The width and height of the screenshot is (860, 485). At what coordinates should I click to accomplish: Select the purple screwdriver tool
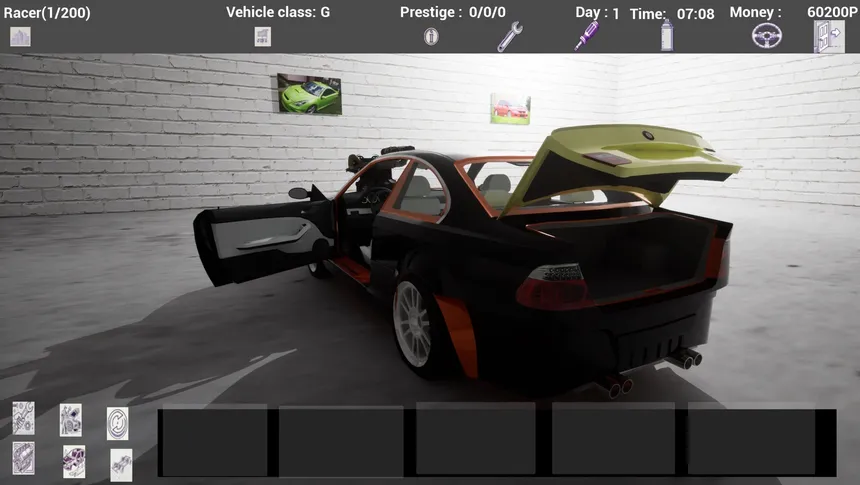click(x=586, y=36)
